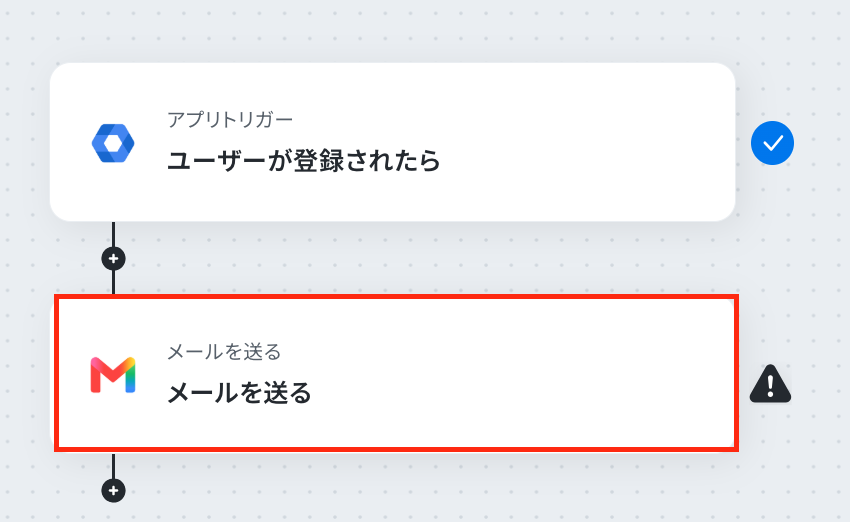Click the Gmail envelope icon

(113, 375)
